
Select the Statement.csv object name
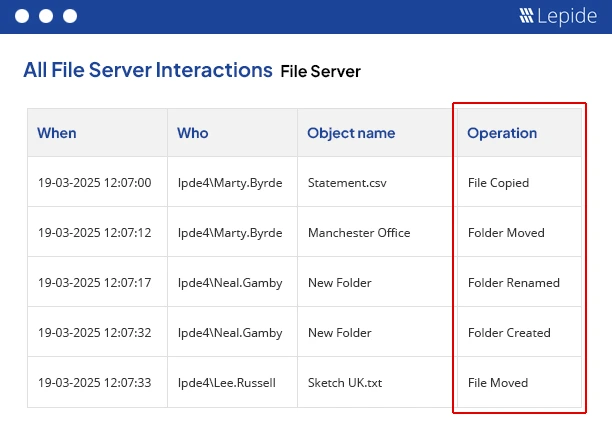(347, 183)
